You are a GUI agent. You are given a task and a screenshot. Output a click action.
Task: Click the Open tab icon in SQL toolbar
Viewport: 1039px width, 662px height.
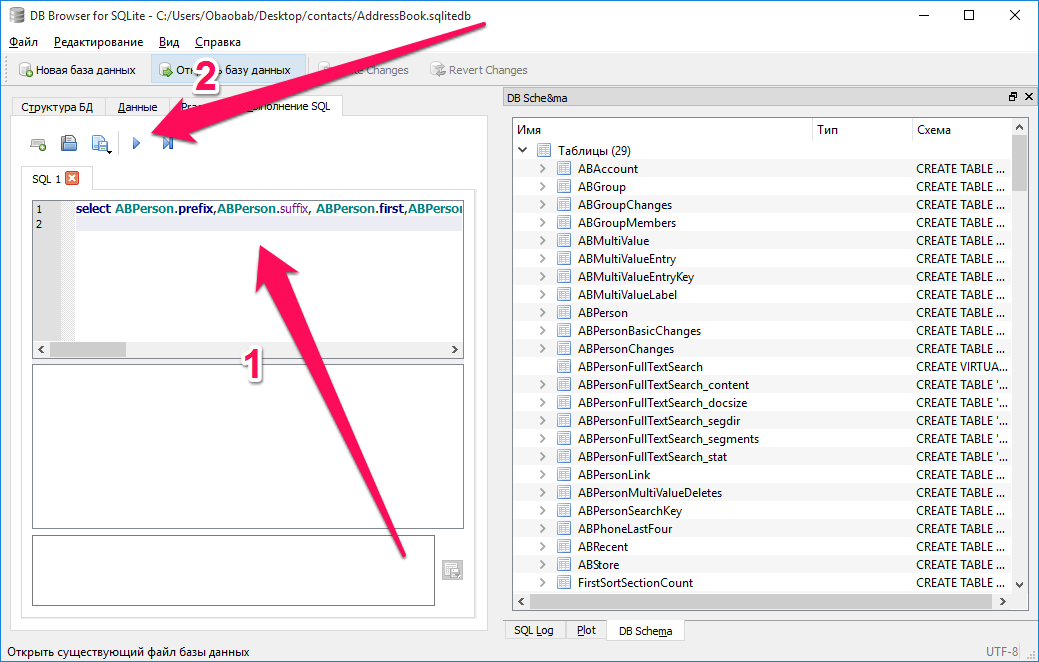tap(38, 144)
